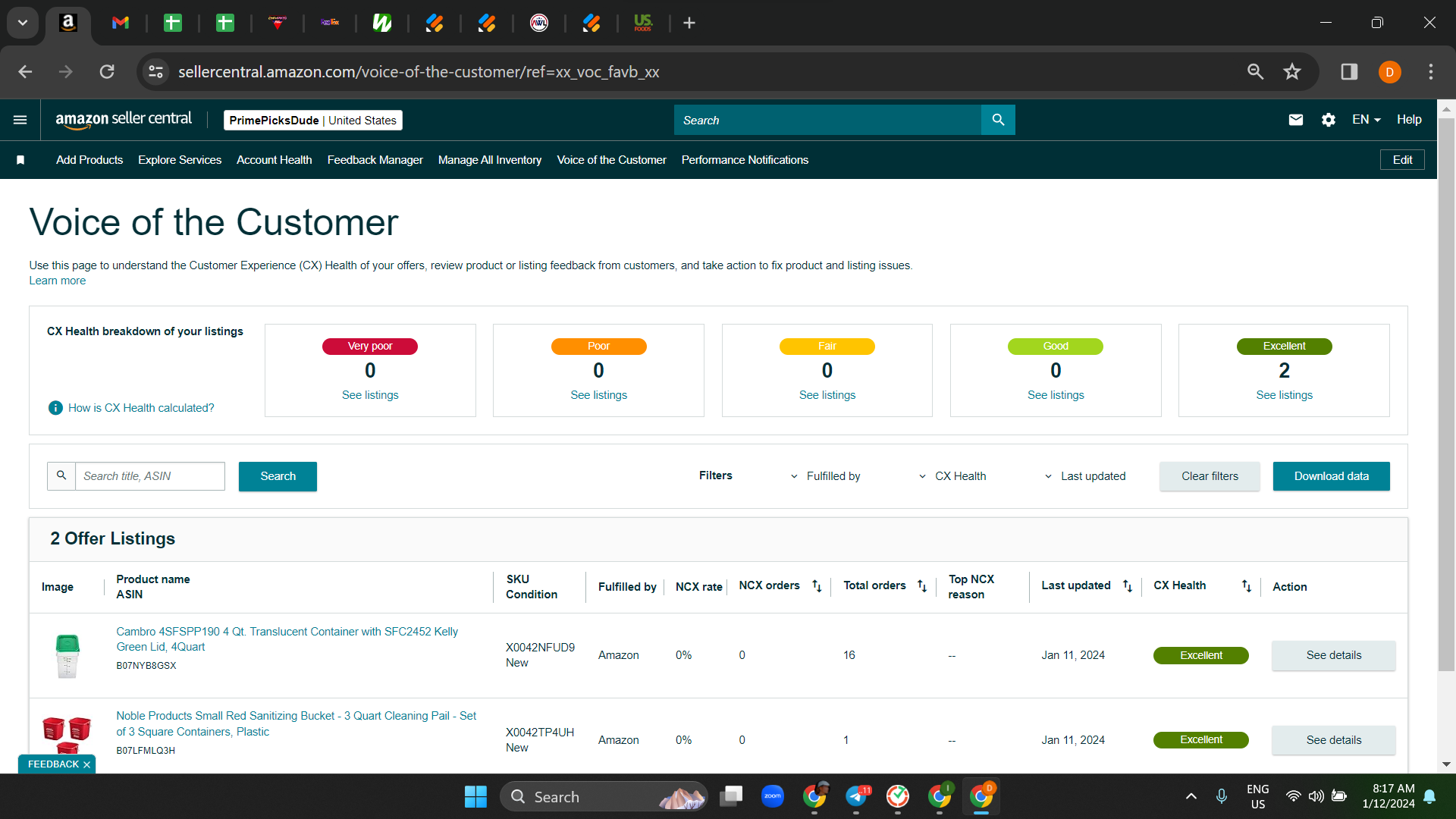Open the Cambro 4SFSPP190 product link
Screen dimensions: 1456x819
click(287, 639)
